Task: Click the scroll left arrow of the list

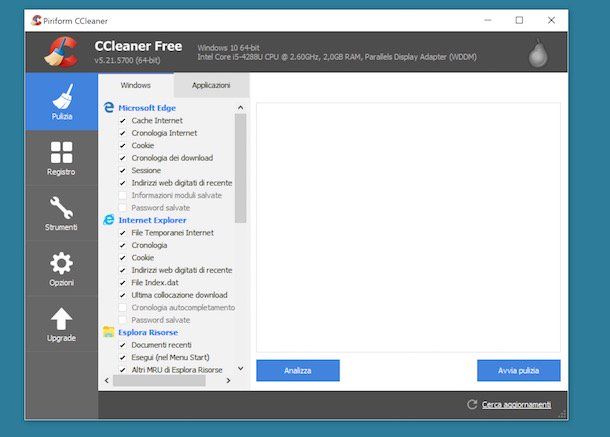Action: coord(107,381)
